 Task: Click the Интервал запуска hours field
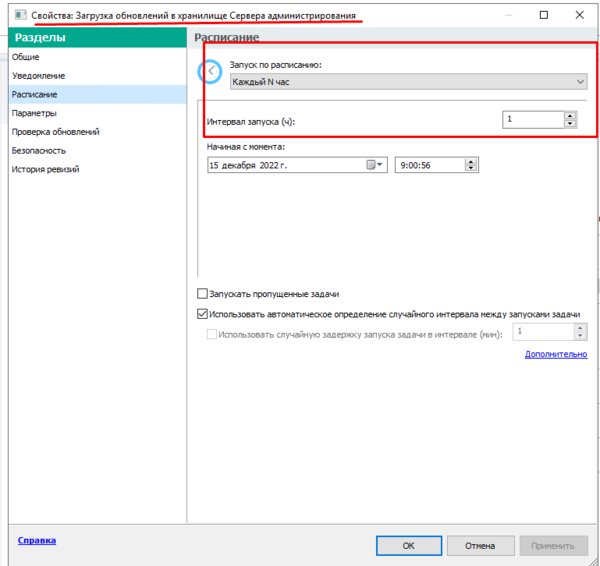pos(533,119)
